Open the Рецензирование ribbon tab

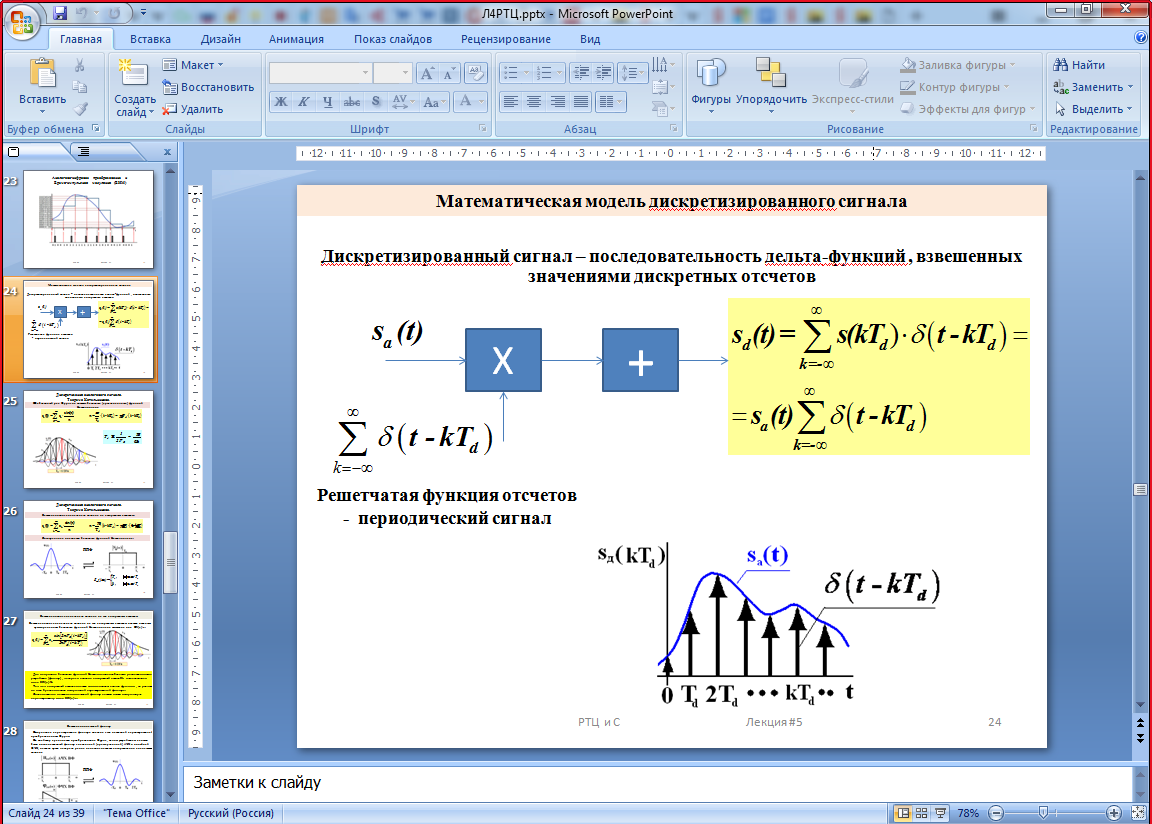[505, 39]
